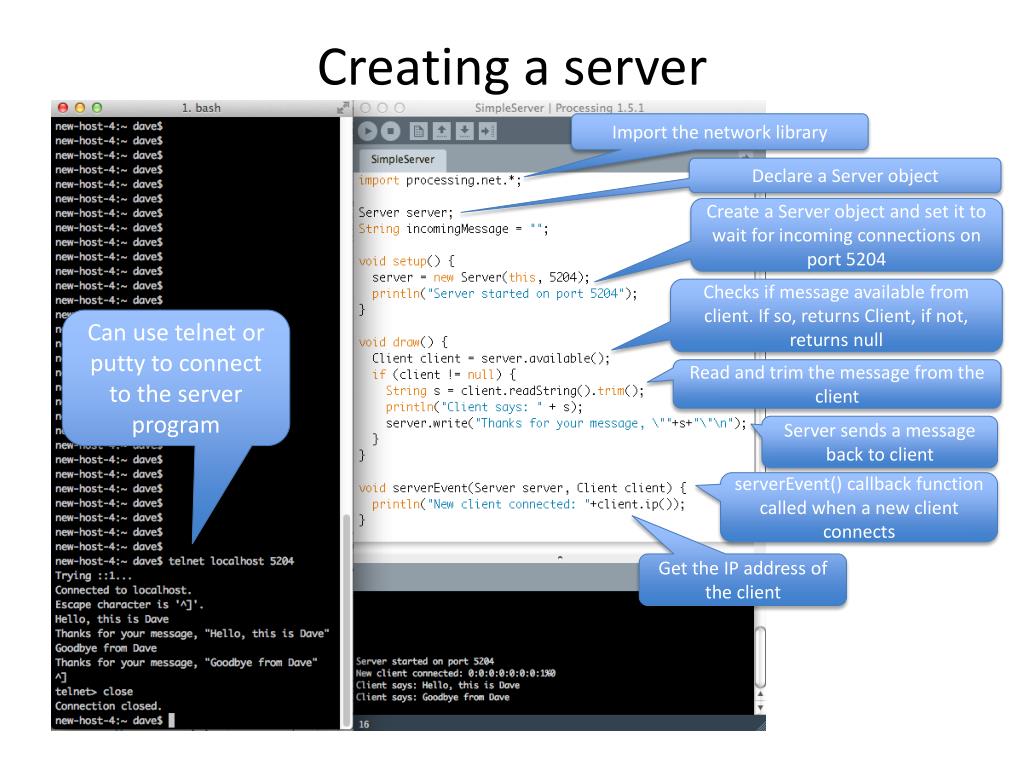Click the 'if (client != null) {' line

pyautogui.click(x=443, y=375)
